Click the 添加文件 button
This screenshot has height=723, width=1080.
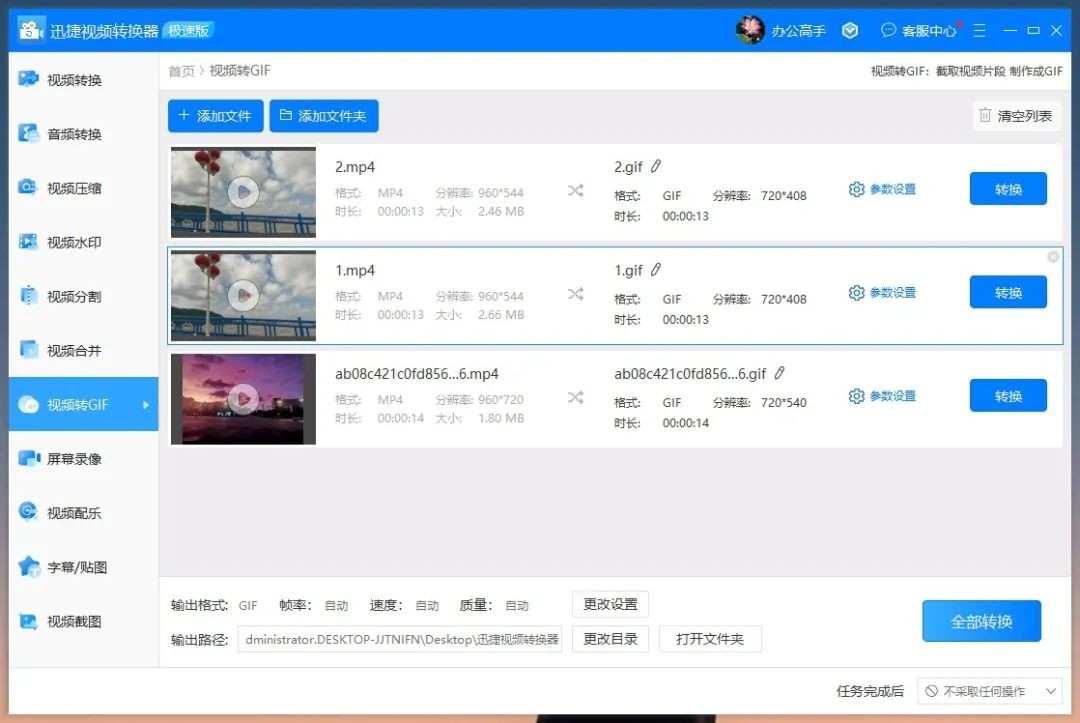tap(215, 116)
